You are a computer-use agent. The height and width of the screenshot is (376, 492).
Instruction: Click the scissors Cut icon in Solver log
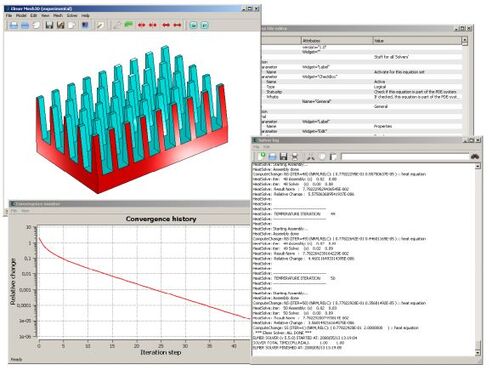(311, 157)
